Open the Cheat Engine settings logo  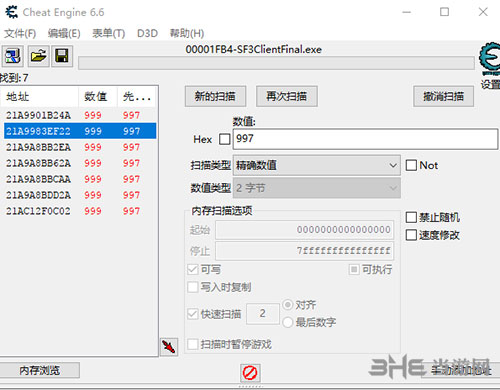490,59
